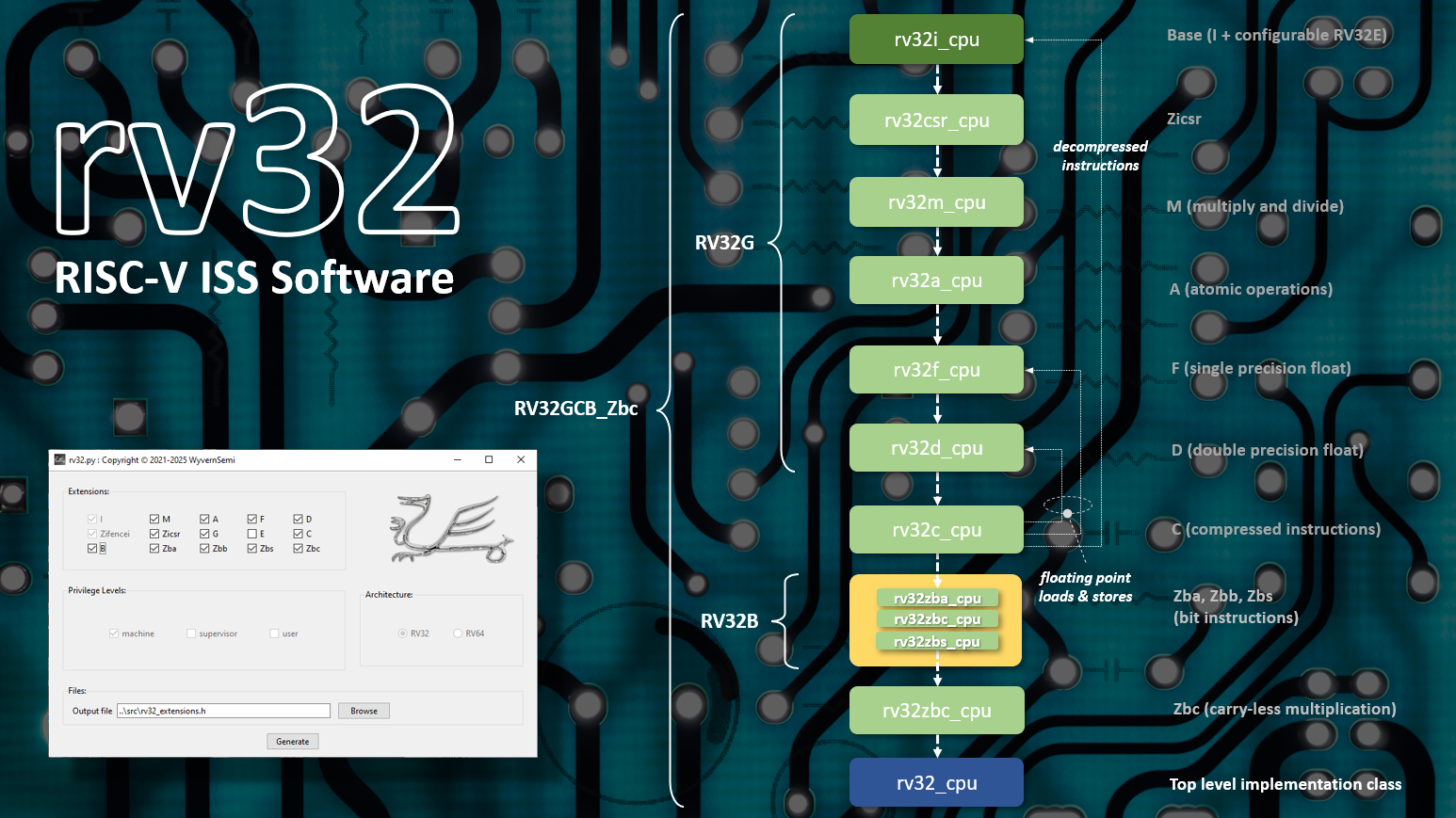Click the WyvernSemi wyvern logo image
Screen dimensions: 1456x818
point(451,529)
